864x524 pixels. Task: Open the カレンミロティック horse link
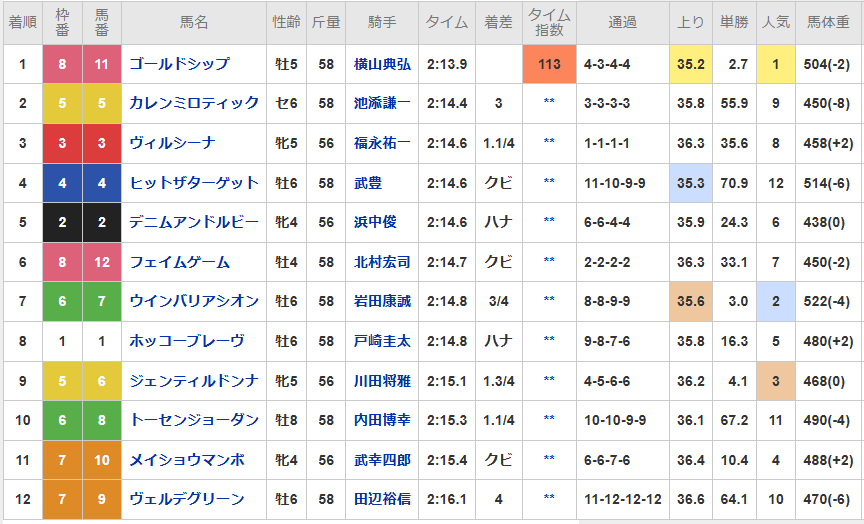pos(194,103)
